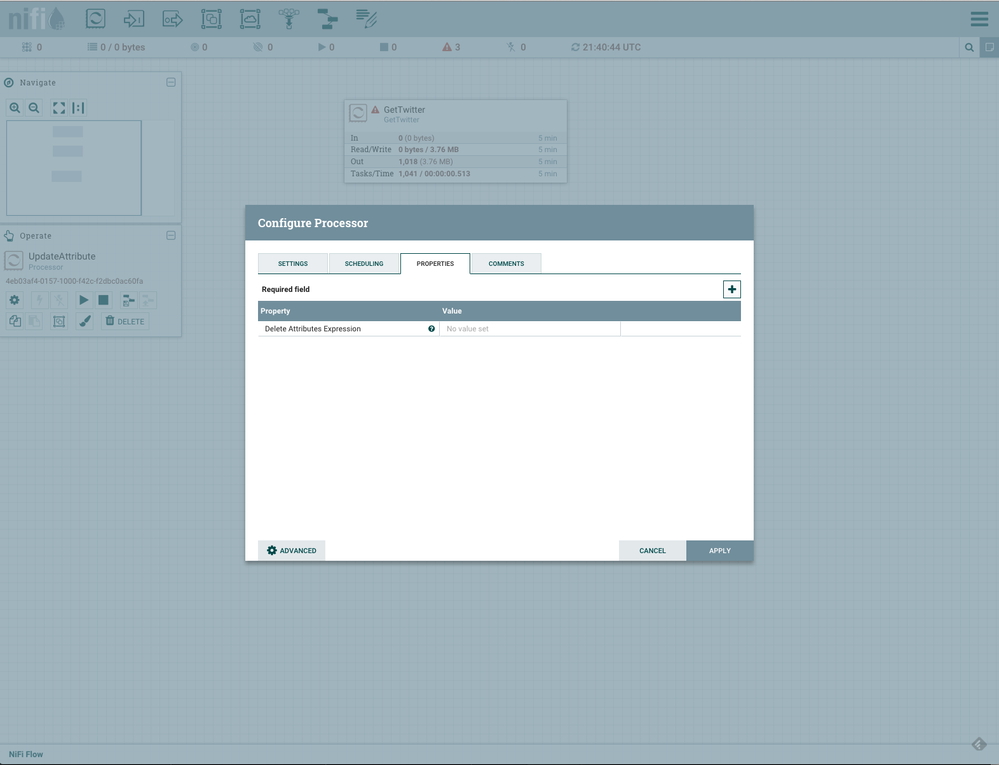Viewport: 999px width, 765px height.
Task: Add a new property with plus button
Action: 731,289
